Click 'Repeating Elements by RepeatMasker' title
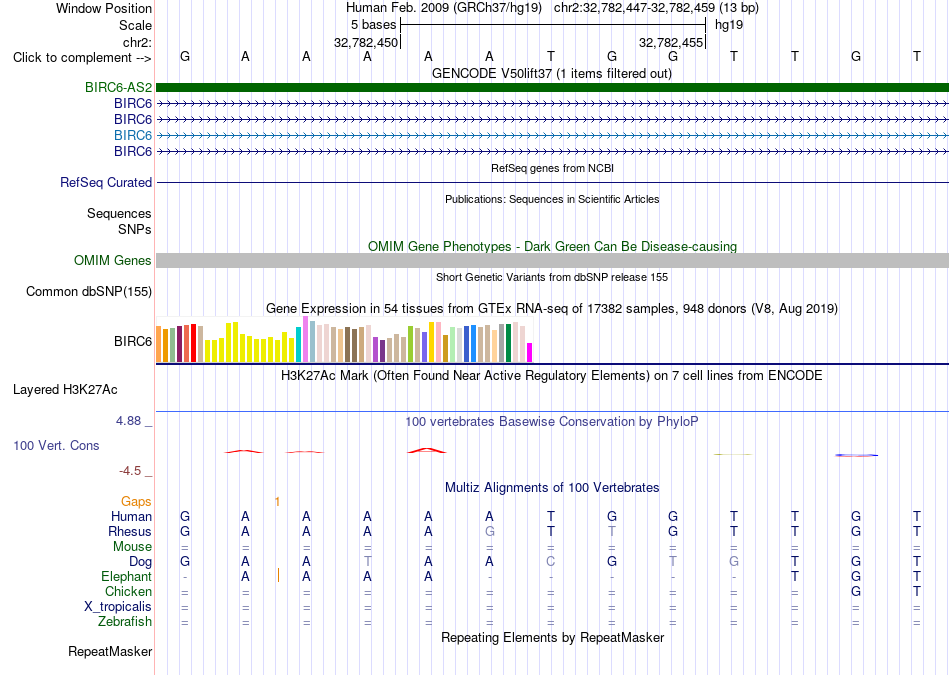Screen dimensions: 950x675 tap(552, 637)
